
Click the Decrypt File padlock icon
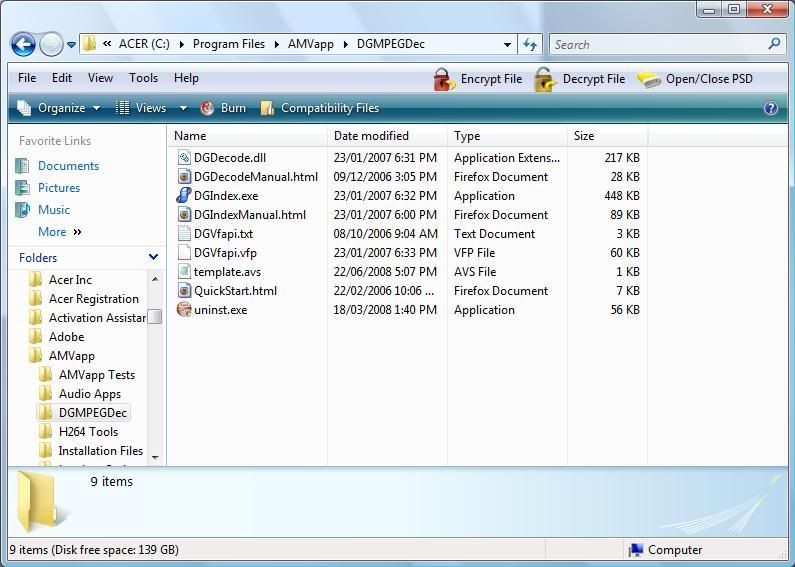tap(545, 80)
